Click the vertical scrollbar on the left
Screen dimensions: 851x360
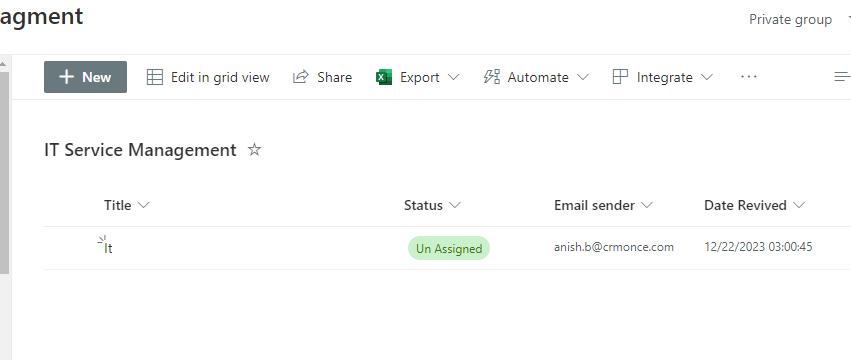click(4, 172)
